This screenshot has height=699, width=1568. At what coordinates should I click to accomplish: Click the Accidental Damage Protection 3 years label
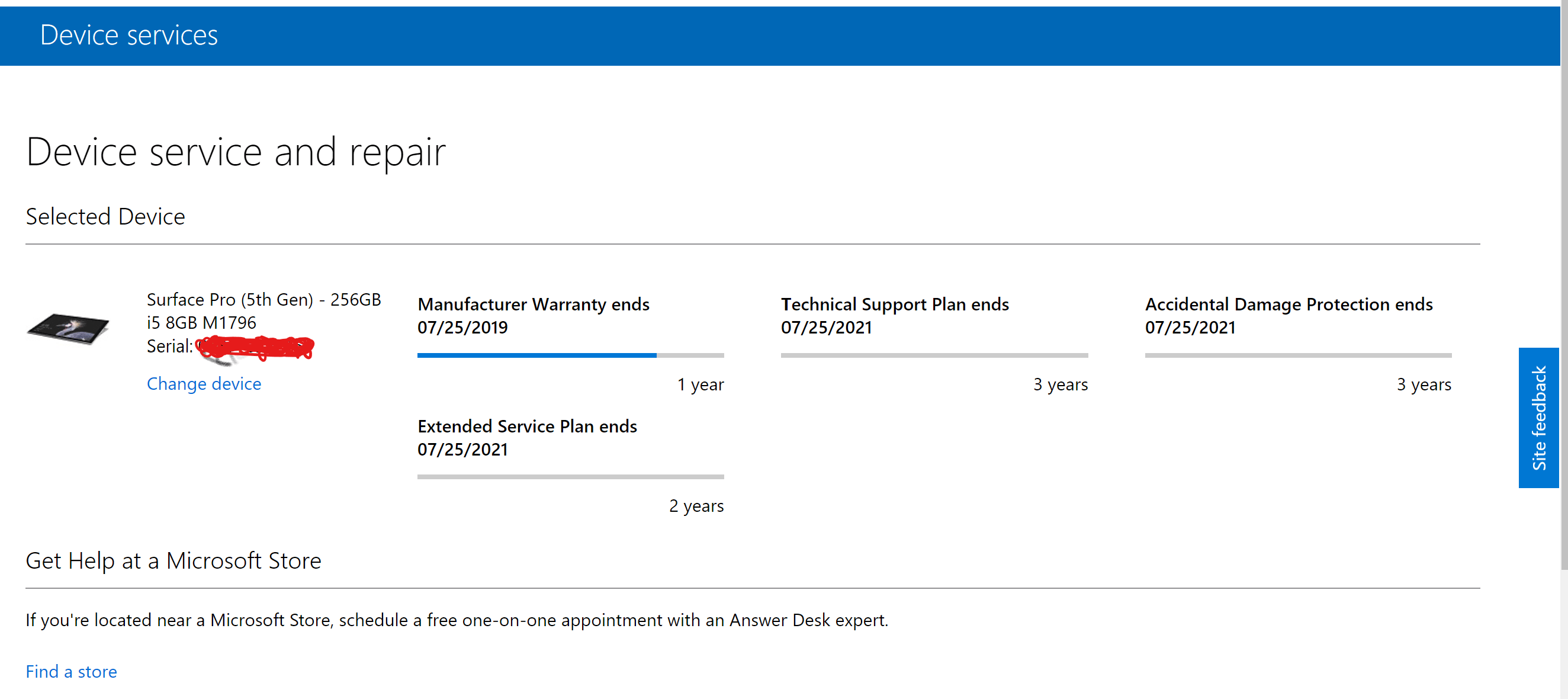point(1424,384)
